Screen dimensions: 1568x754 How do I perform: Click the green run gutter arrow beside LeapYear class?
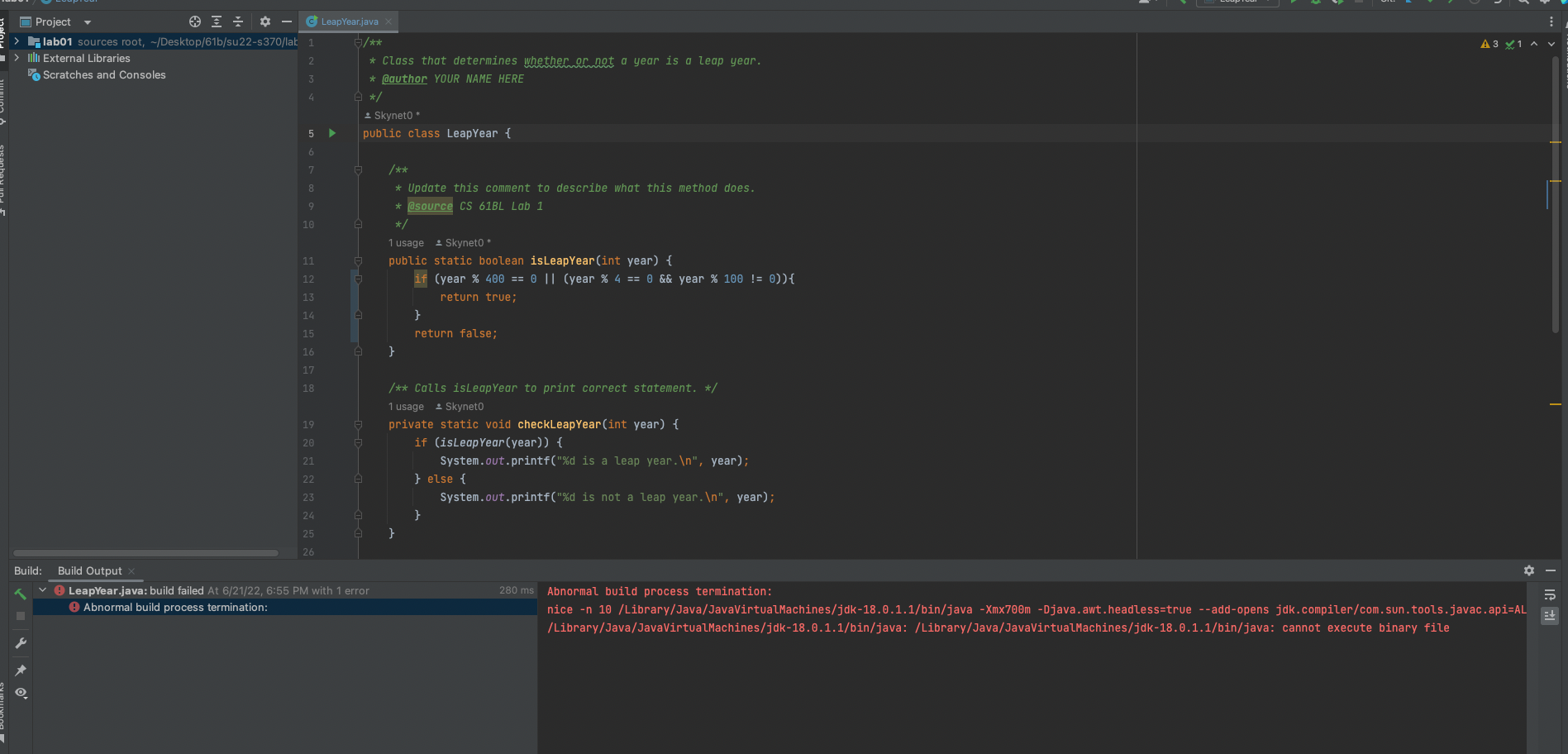[332, 133]
